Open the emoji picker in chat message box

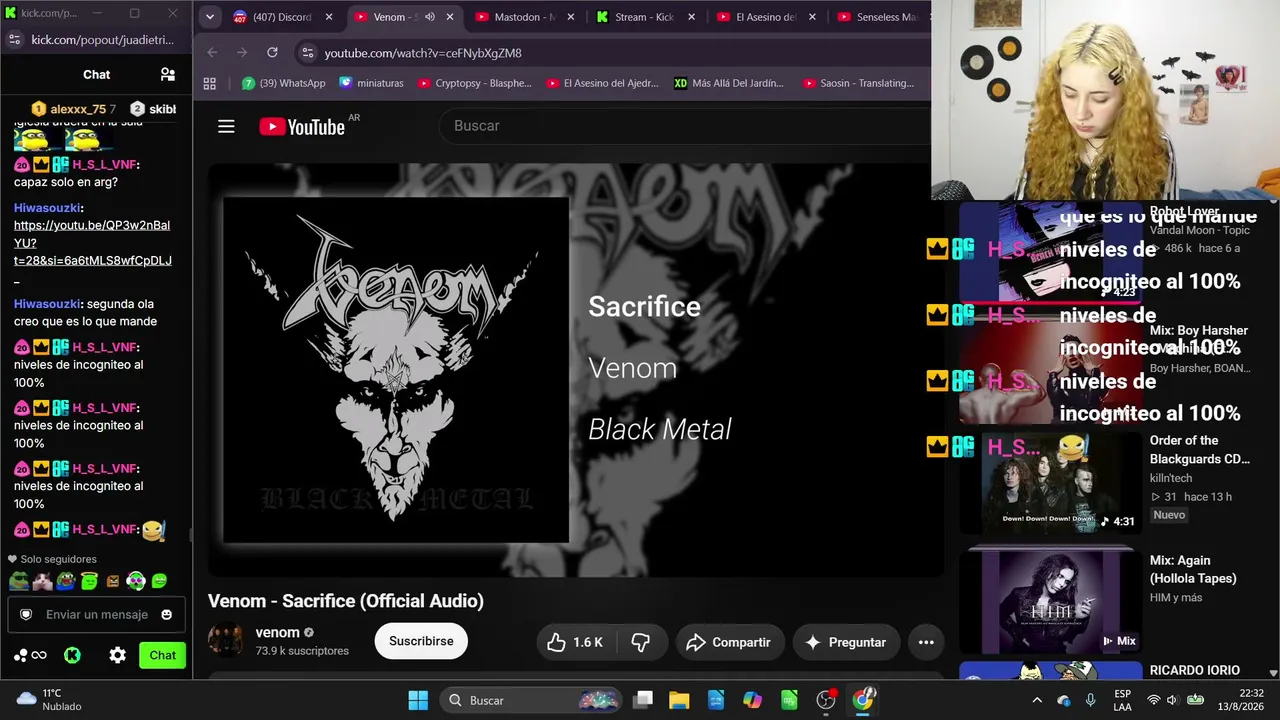click(x=166, y=614)
